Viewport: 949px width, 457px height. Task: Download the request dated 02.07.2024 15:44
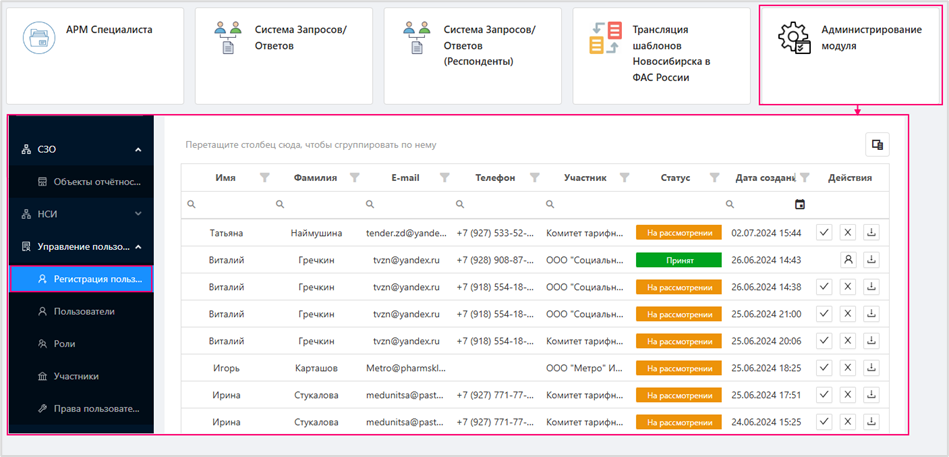pos(871,232)
